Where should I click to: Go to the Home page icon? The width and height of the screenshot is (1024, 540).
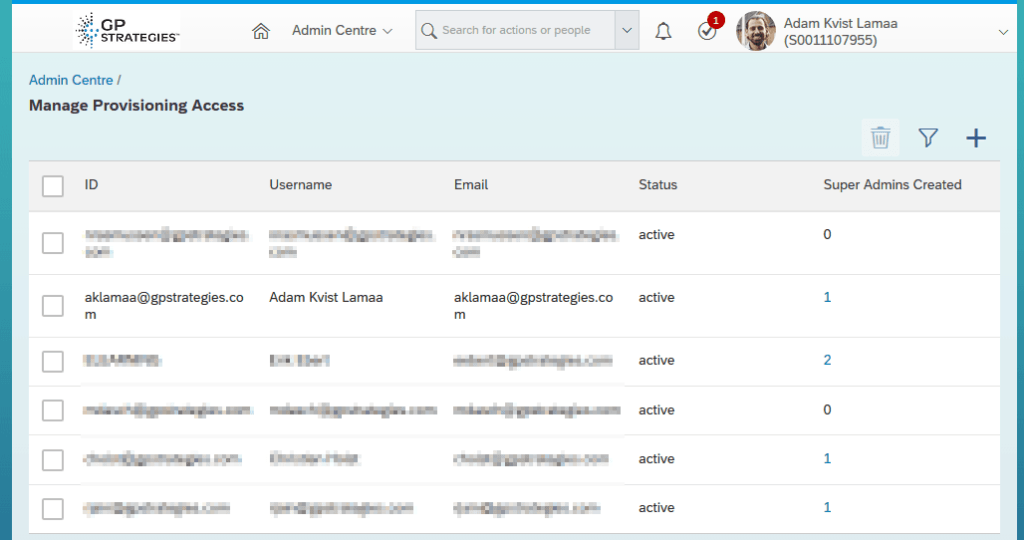261,31
